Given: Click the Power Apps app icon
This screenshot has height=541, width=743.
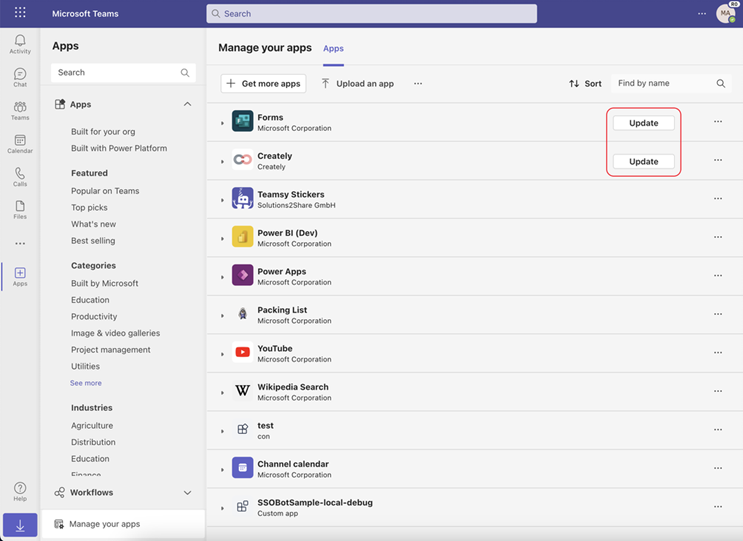Looking at the screenshot, I should click(x=243, y=275).
